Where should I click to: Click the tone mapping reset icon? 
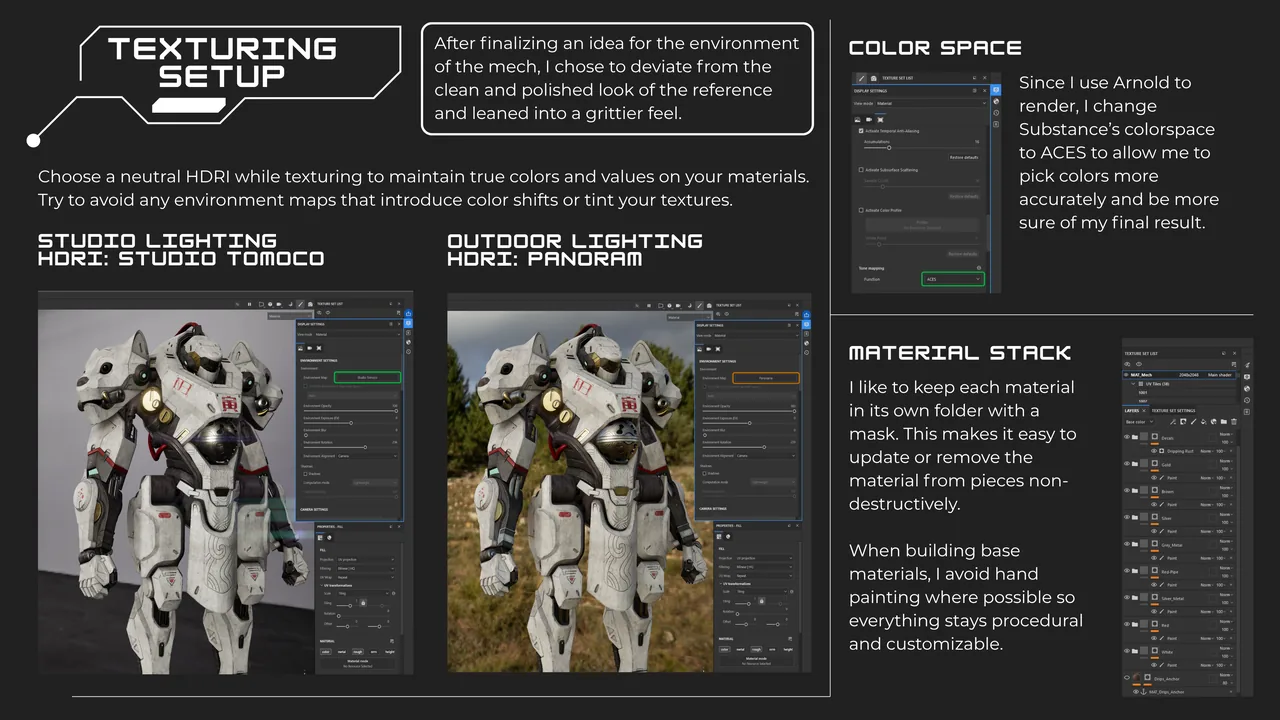pyautogui.click(x=979, y=268)
